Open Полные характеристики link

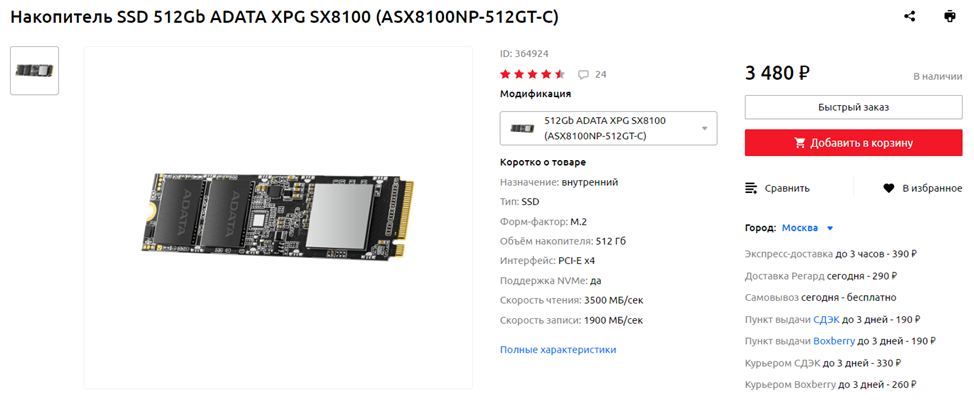[558, 350]
